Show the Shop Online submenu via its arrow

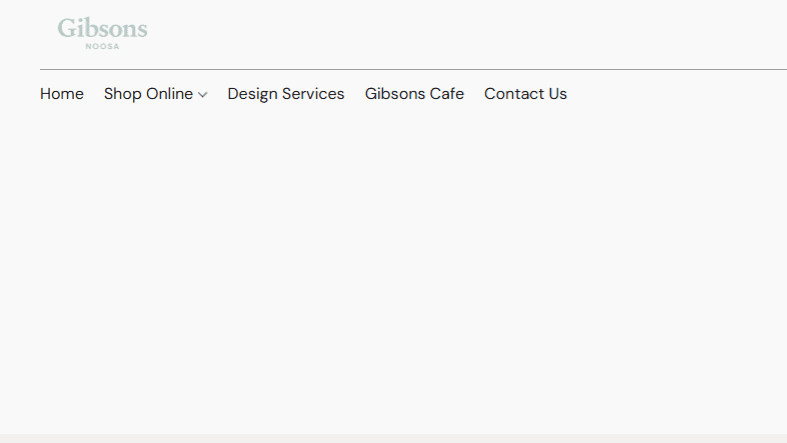(x=203, y=95)
